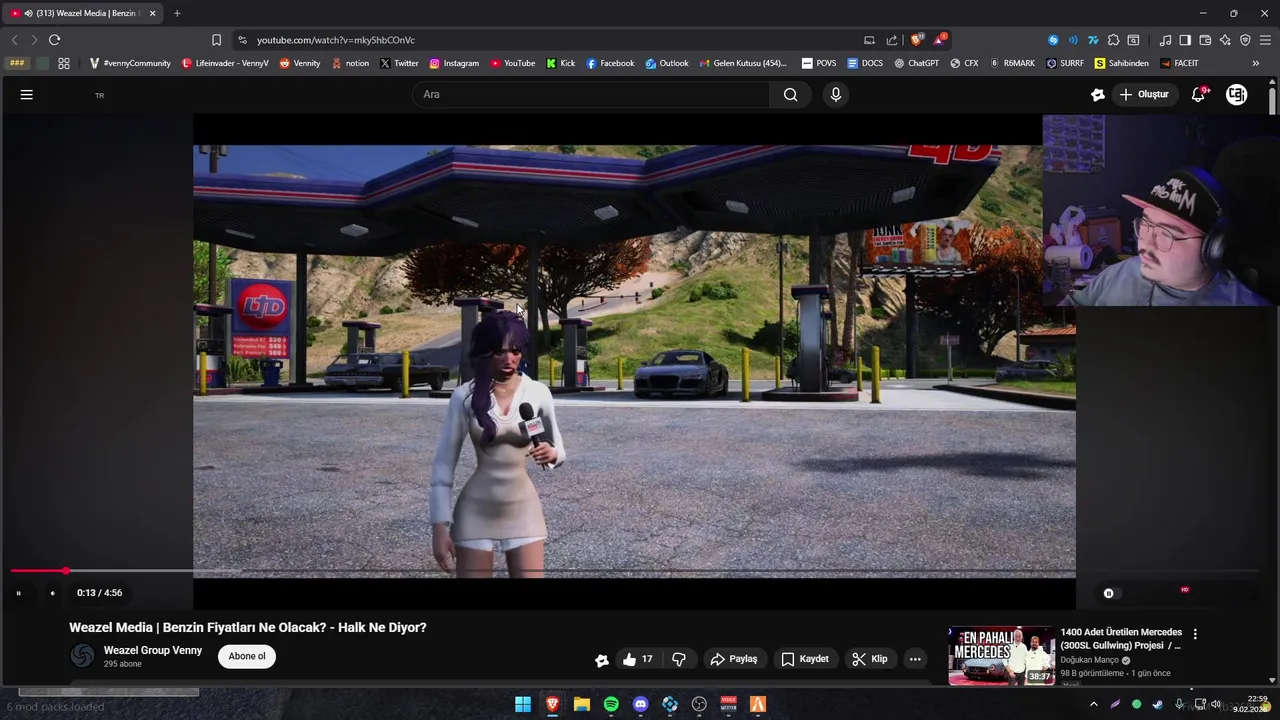The width and height of the screenshot is (1280, 720).
Task: Open the Brave Wallet icon
Action: click(x=1205, y=40)
